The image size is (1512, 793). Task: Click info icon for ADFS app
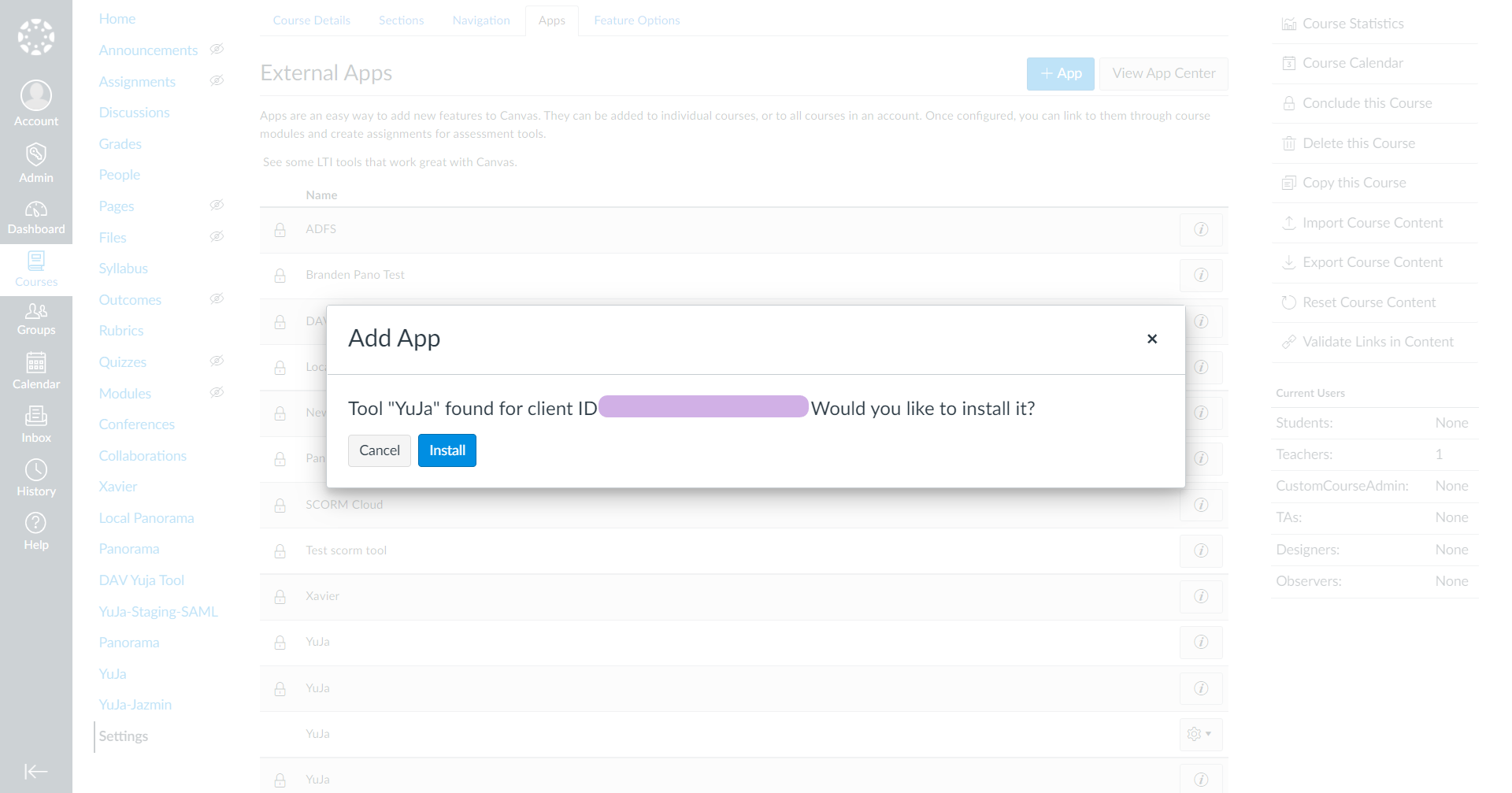[1200, 229]
